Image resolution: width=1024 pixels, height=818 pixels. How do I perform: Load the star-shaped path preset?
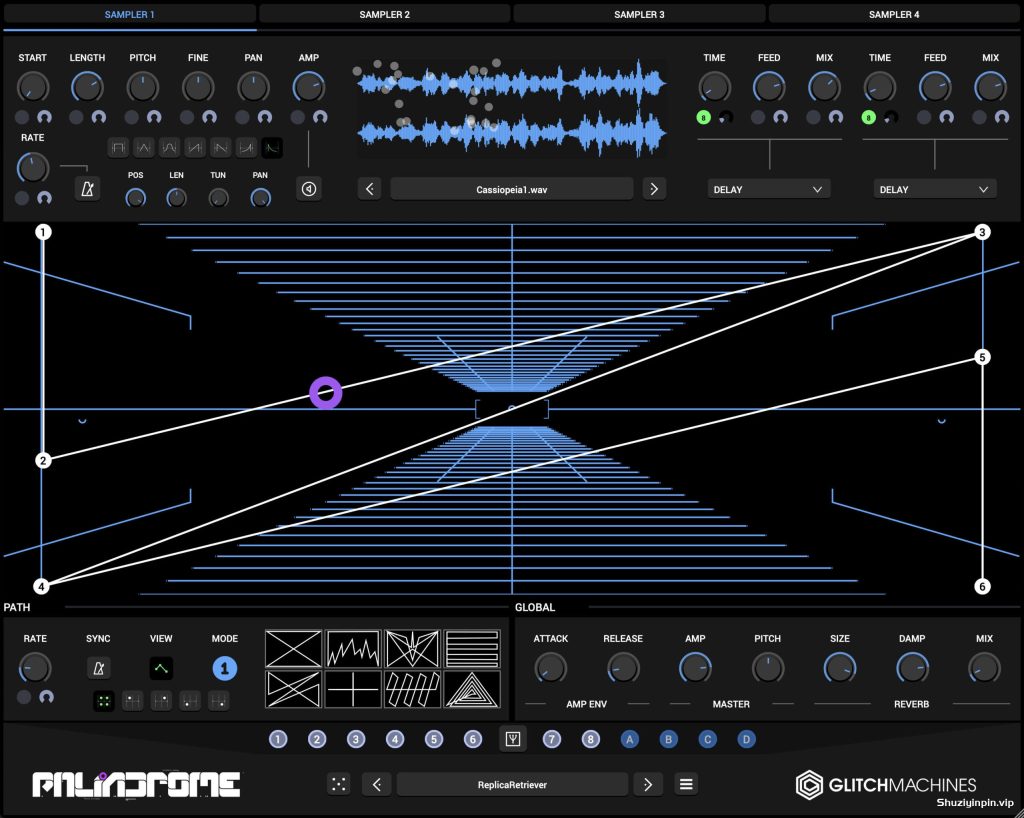[x=413, y=648]
